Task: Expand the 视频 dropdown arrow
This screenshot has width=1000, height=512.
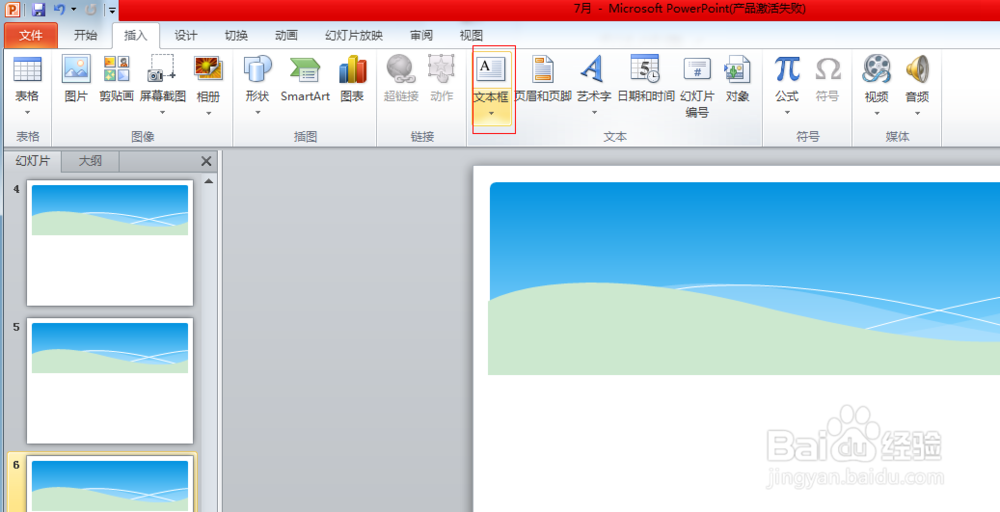Action: click(x=876, y=113)
